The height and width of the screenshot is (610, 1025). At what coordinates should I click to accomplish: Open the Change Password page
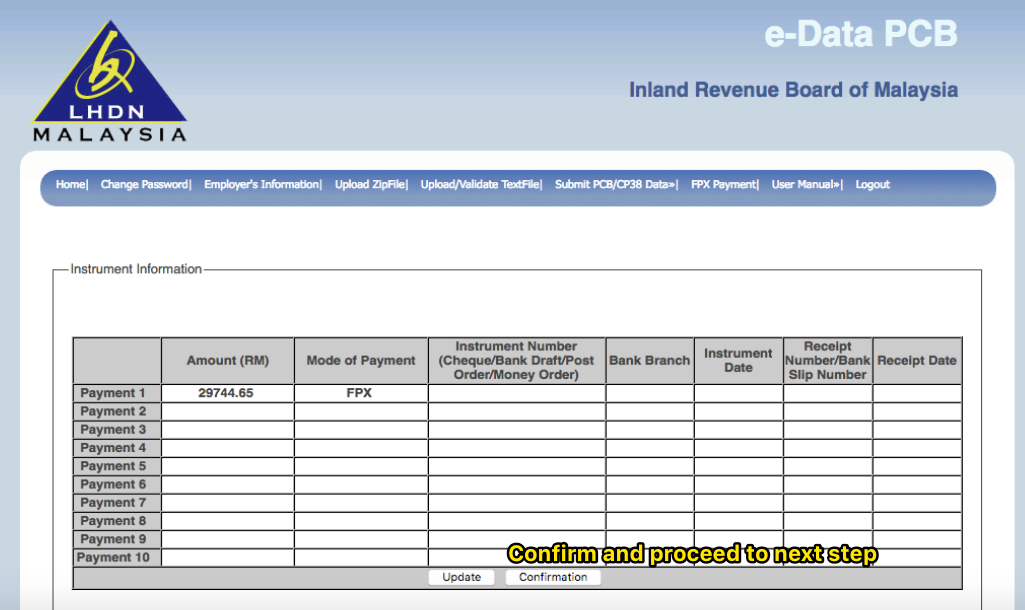click(144, 184)
